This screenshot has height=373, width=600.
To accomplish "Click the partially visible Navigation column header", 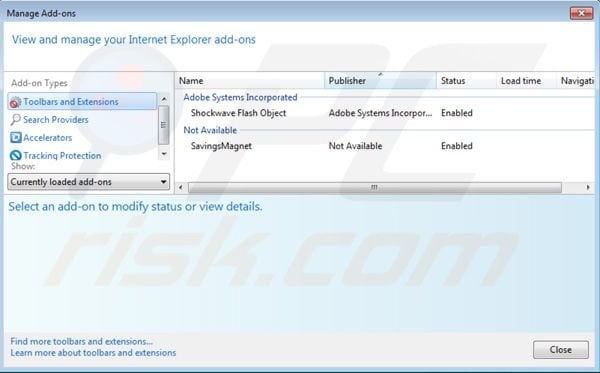I will pyautogui.click(x=576, y=81).
